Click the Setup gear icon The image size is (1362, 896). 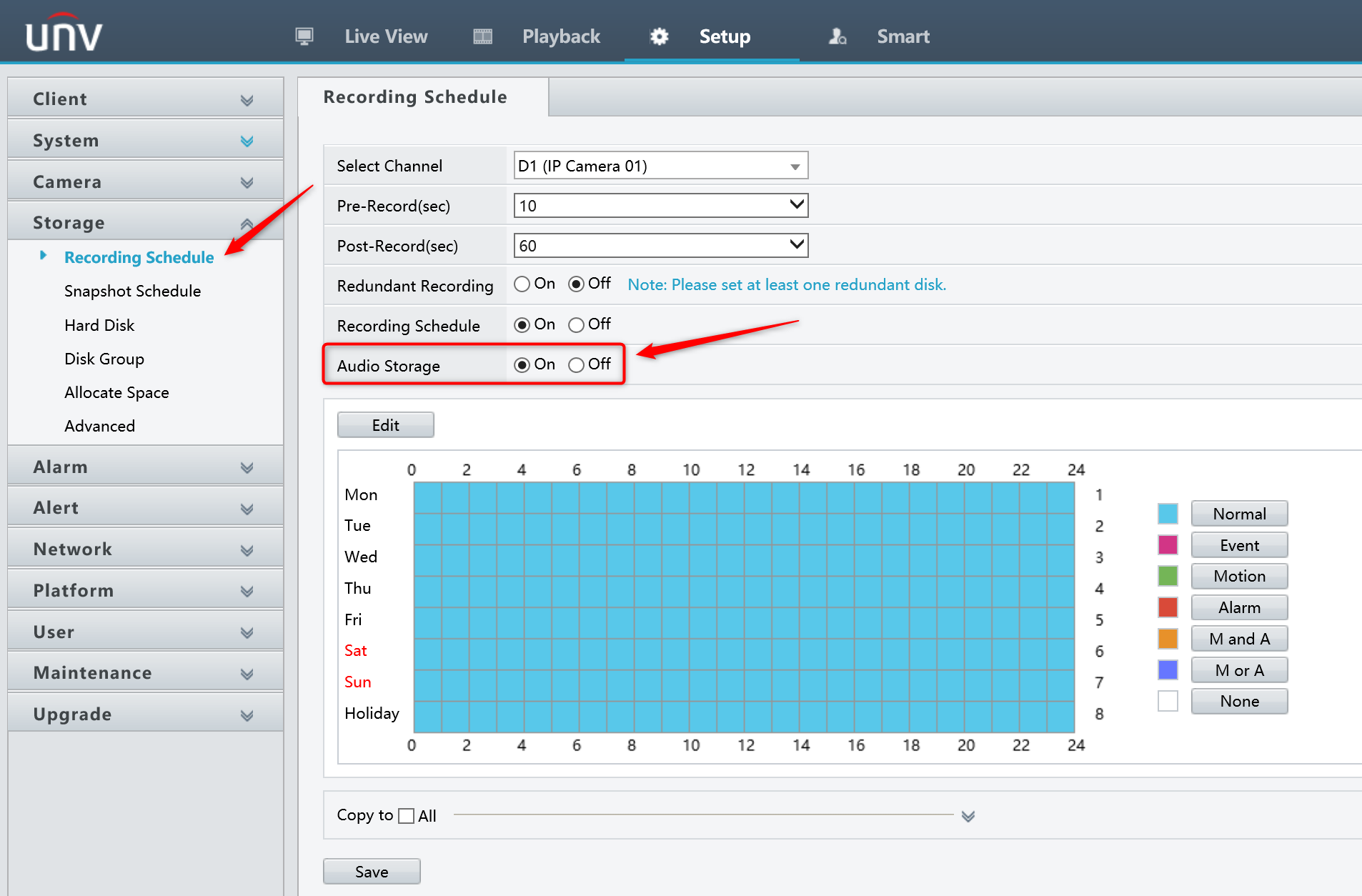coord(658,36)
